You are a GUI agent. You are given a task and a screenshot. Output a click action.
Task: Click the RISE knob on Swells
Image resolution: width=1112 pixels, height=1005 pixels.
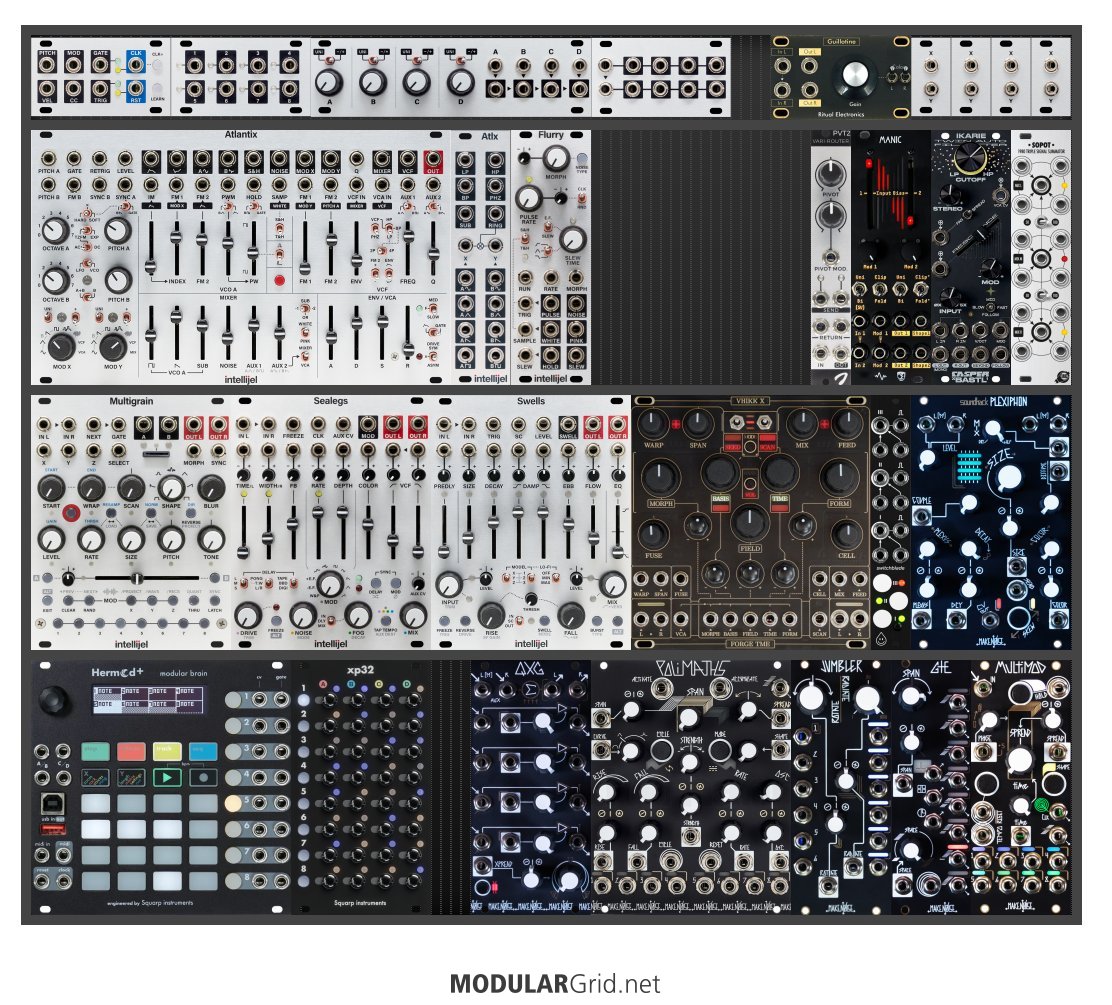click(491, 616)
